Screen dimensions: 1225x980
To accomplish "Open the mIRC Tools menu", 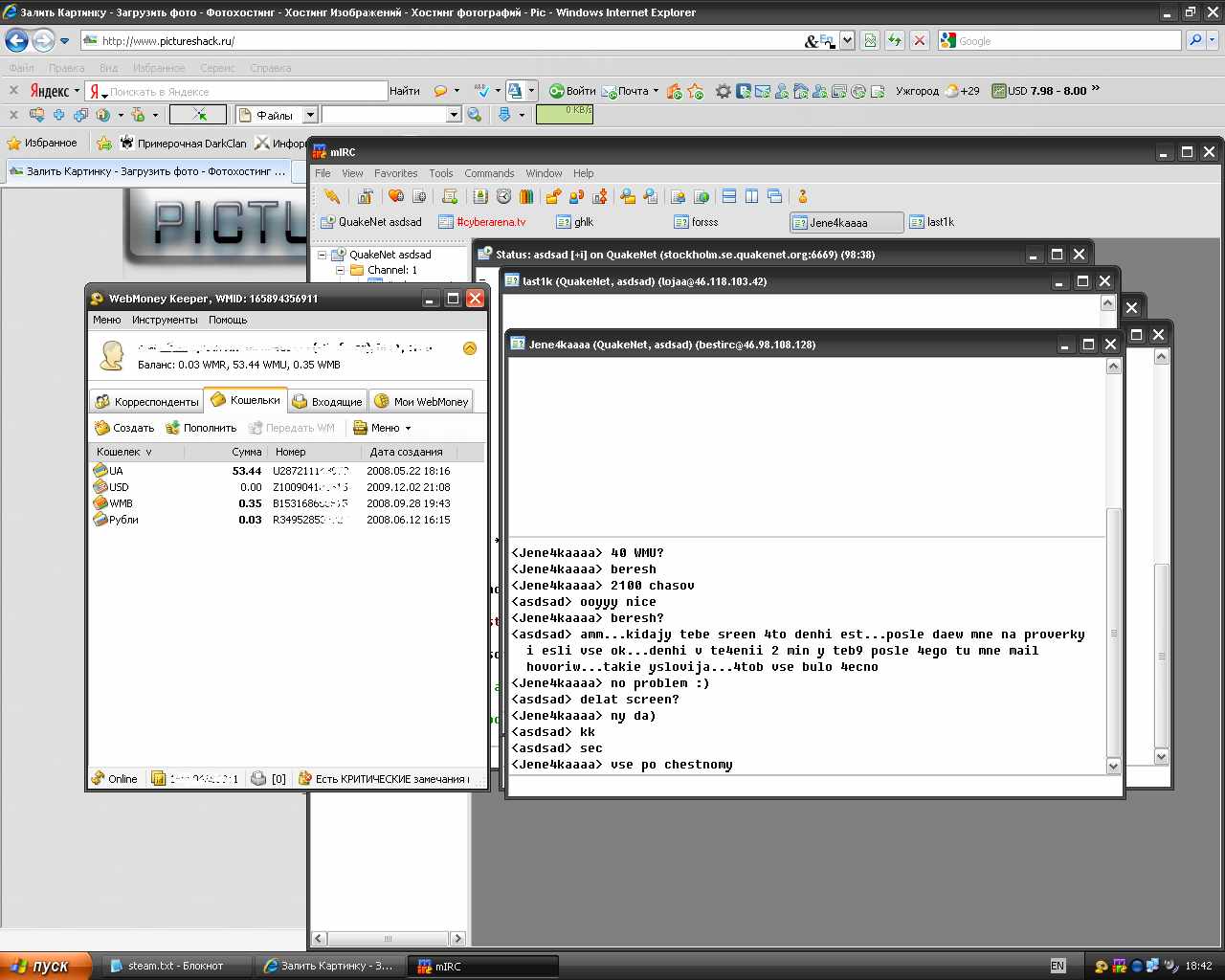I will [x=441, y=173].
